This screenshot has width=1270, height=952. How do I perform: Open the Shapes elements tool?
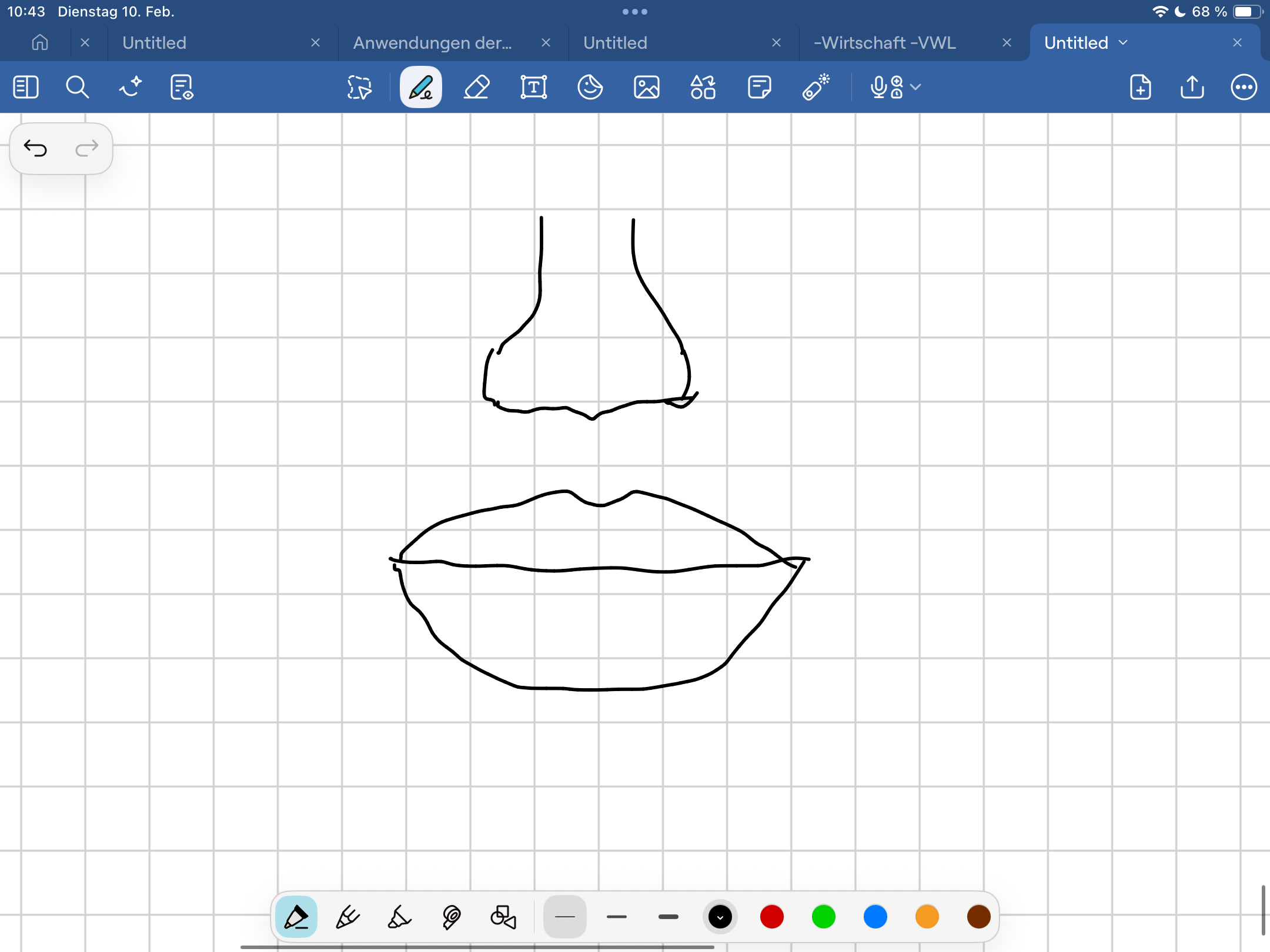click(703, 88)
